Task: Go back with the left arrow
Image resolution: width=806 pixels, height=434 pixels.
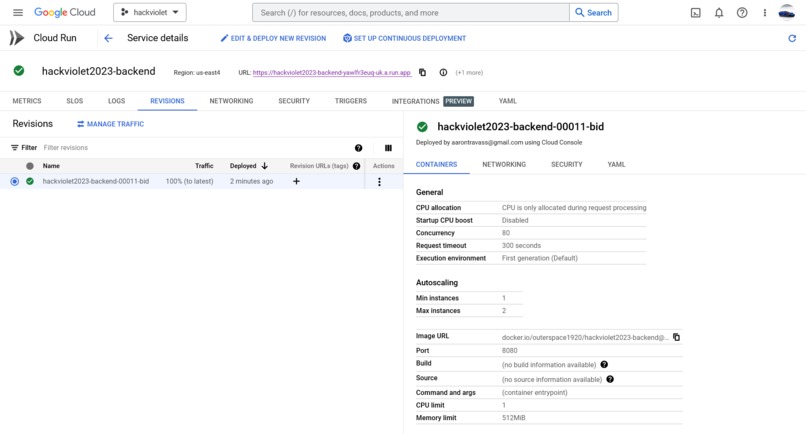Action: click(x=108, y=38)
